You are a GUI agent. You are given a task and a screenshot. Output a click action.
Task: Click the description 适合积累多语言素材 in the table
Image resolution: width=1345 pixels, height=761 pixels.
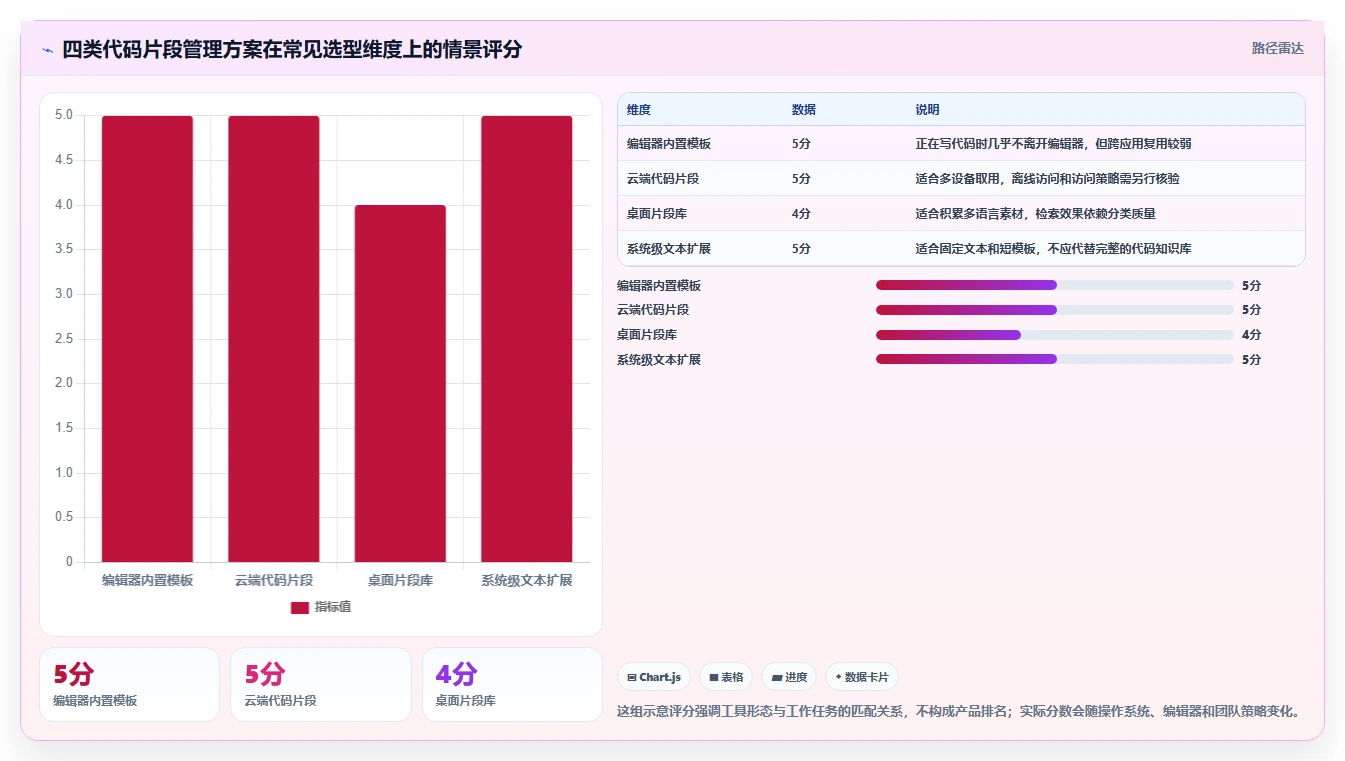[x=1036, y=214]
